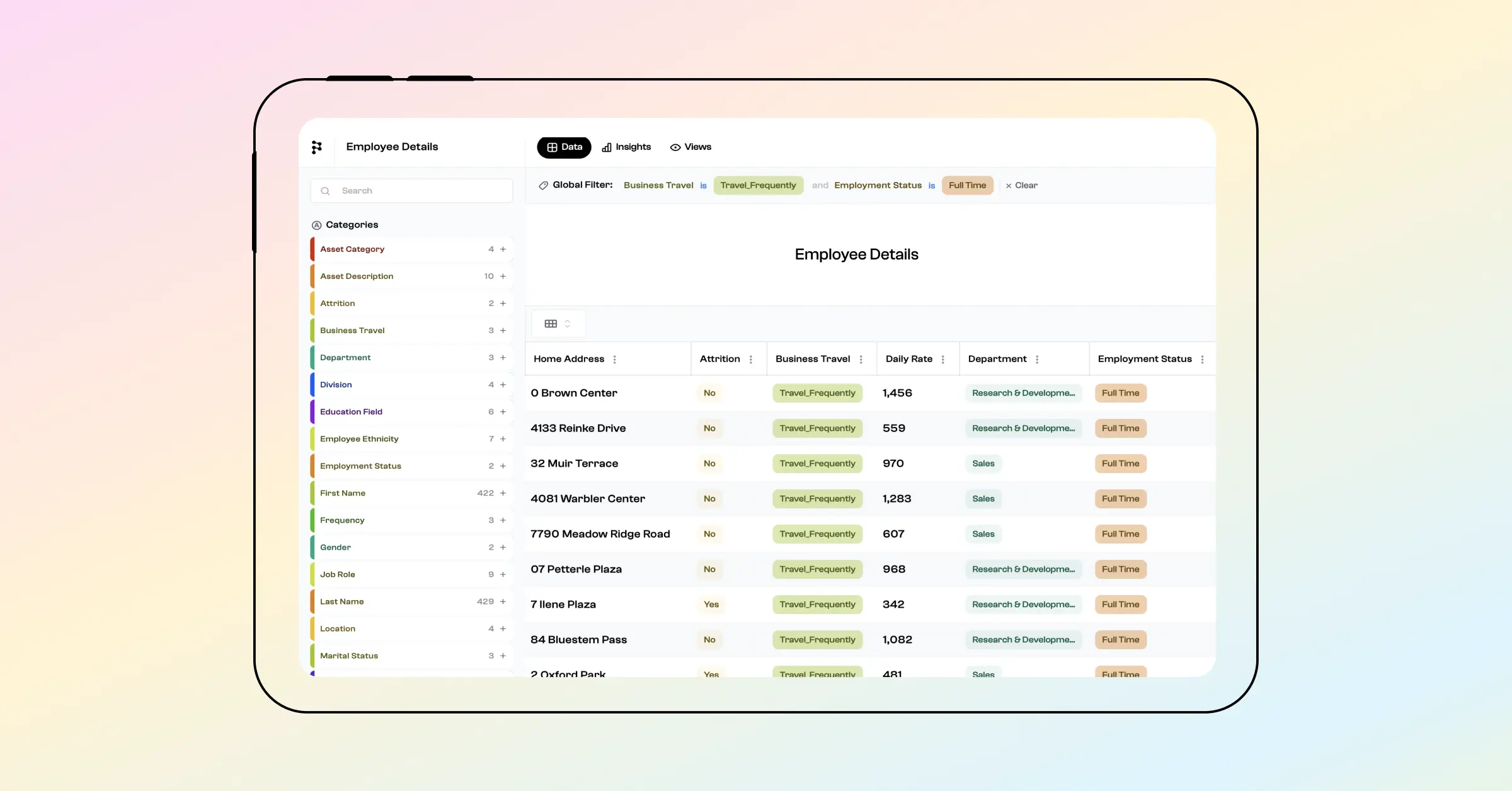Click the app logo icon

tap(317, 147)
